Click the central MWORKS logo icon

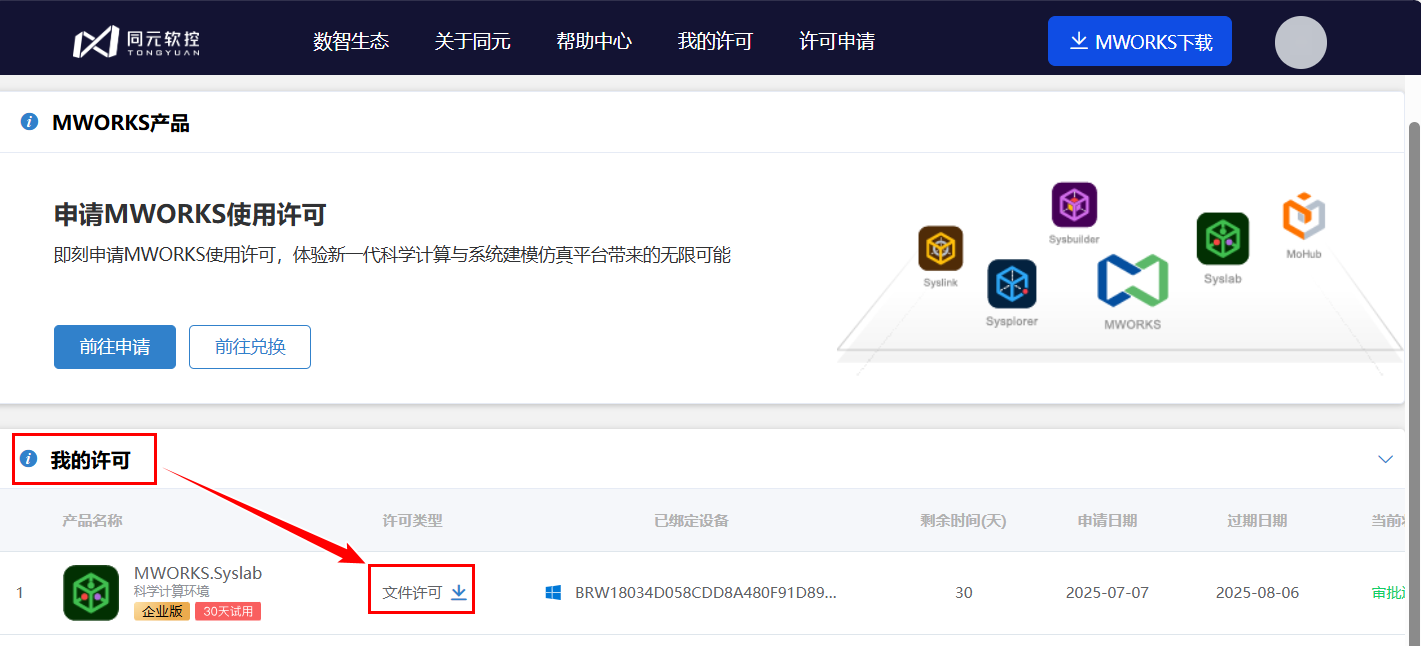tap(1132, 281)
